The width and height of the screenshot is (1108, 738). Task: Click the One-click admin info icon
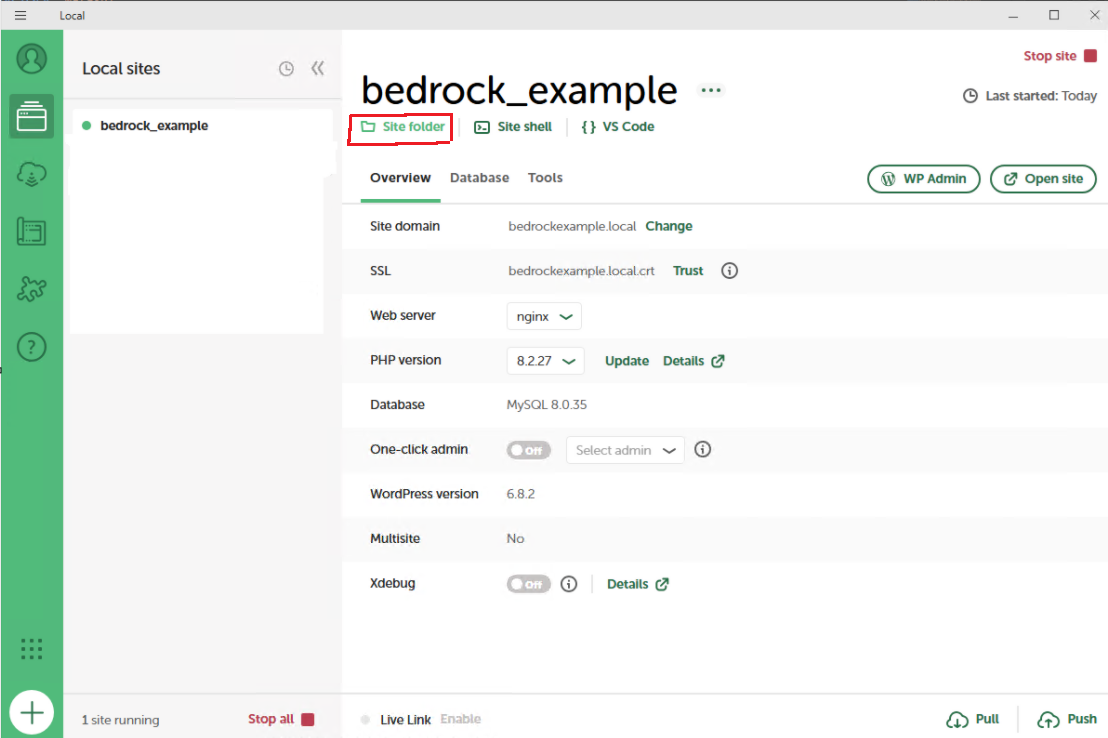(x=702, y=450)
